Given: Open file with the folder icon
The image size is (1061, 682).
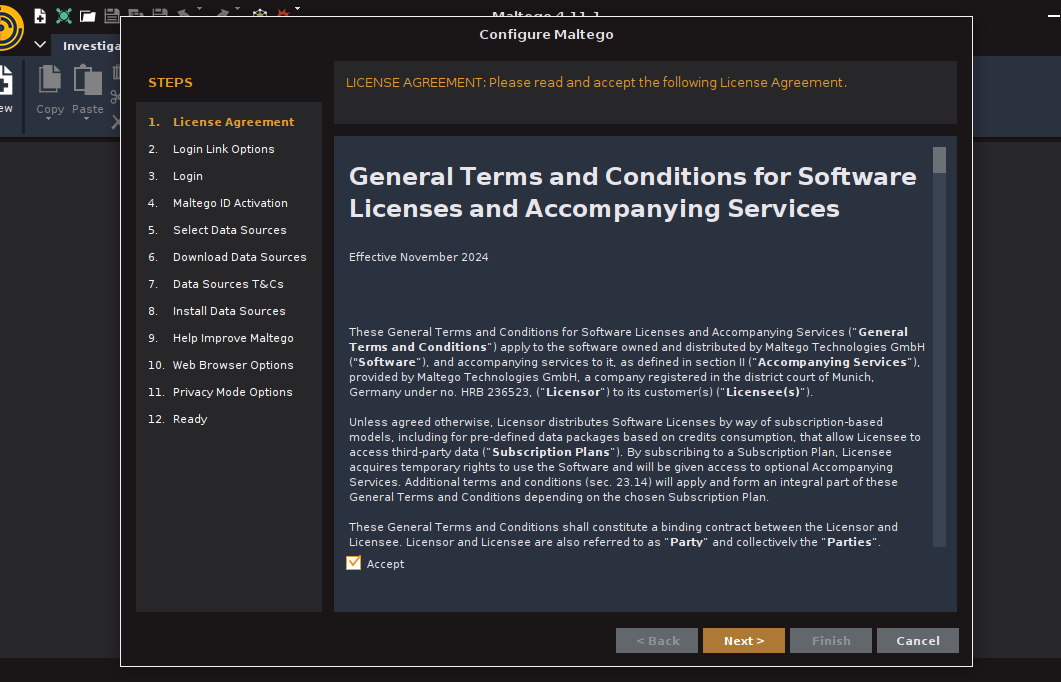Looking at the screenshot, I should click(x=87, y=16).
